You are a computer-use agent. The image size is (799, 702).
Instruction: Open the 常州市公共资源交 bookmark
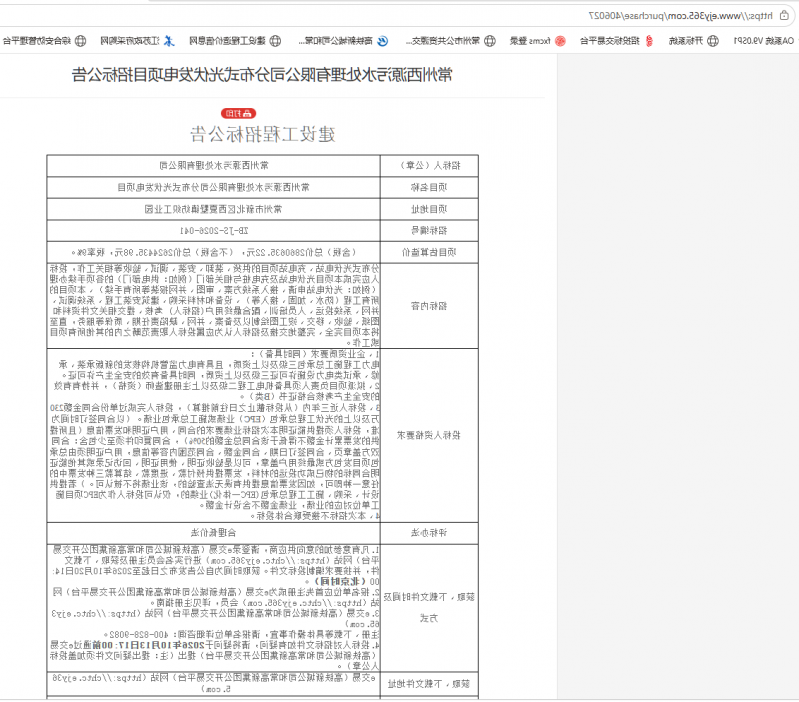(x=450, y=41)
